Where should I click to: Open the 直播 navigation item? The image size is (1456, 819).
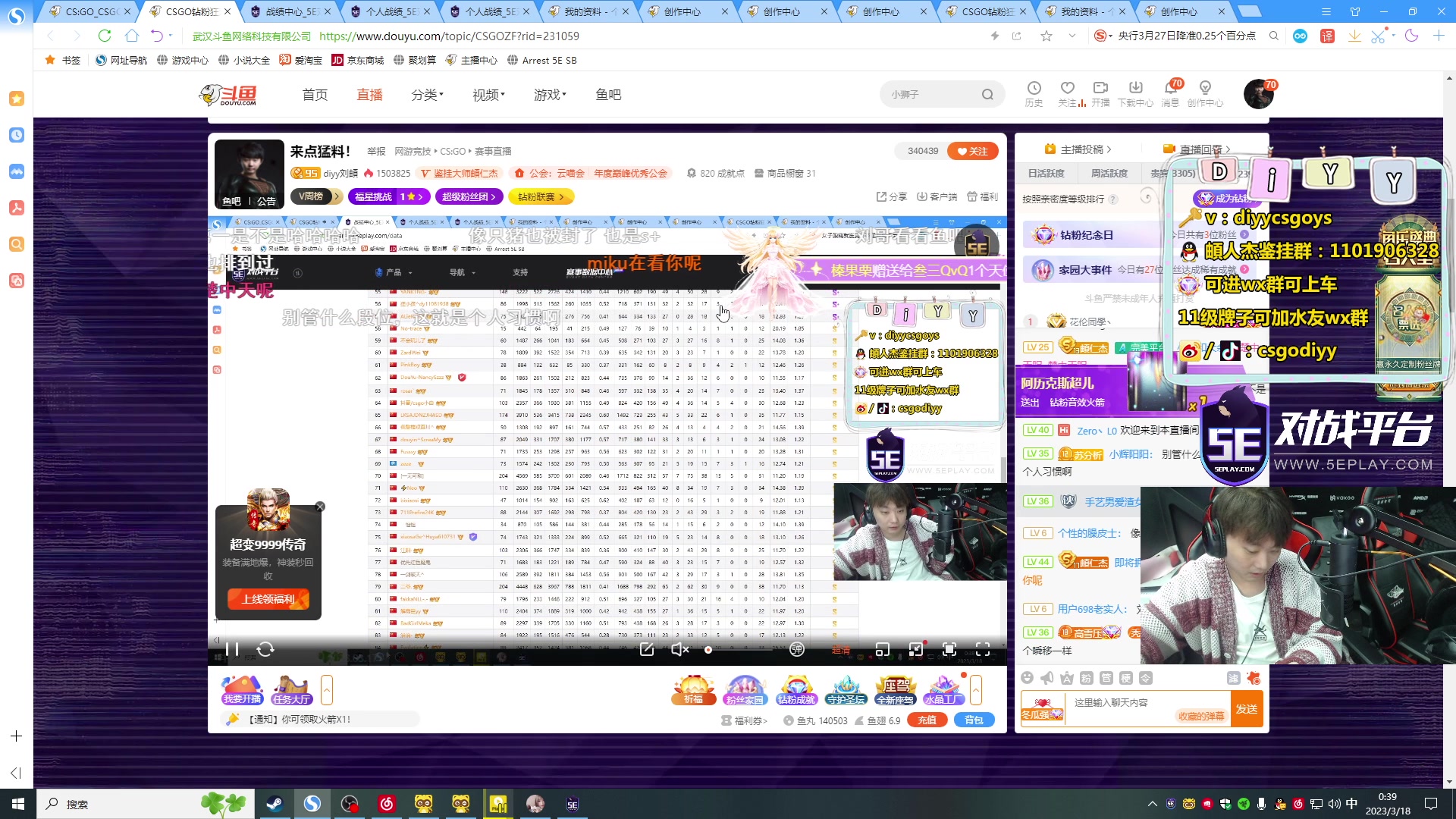(369, 95)
